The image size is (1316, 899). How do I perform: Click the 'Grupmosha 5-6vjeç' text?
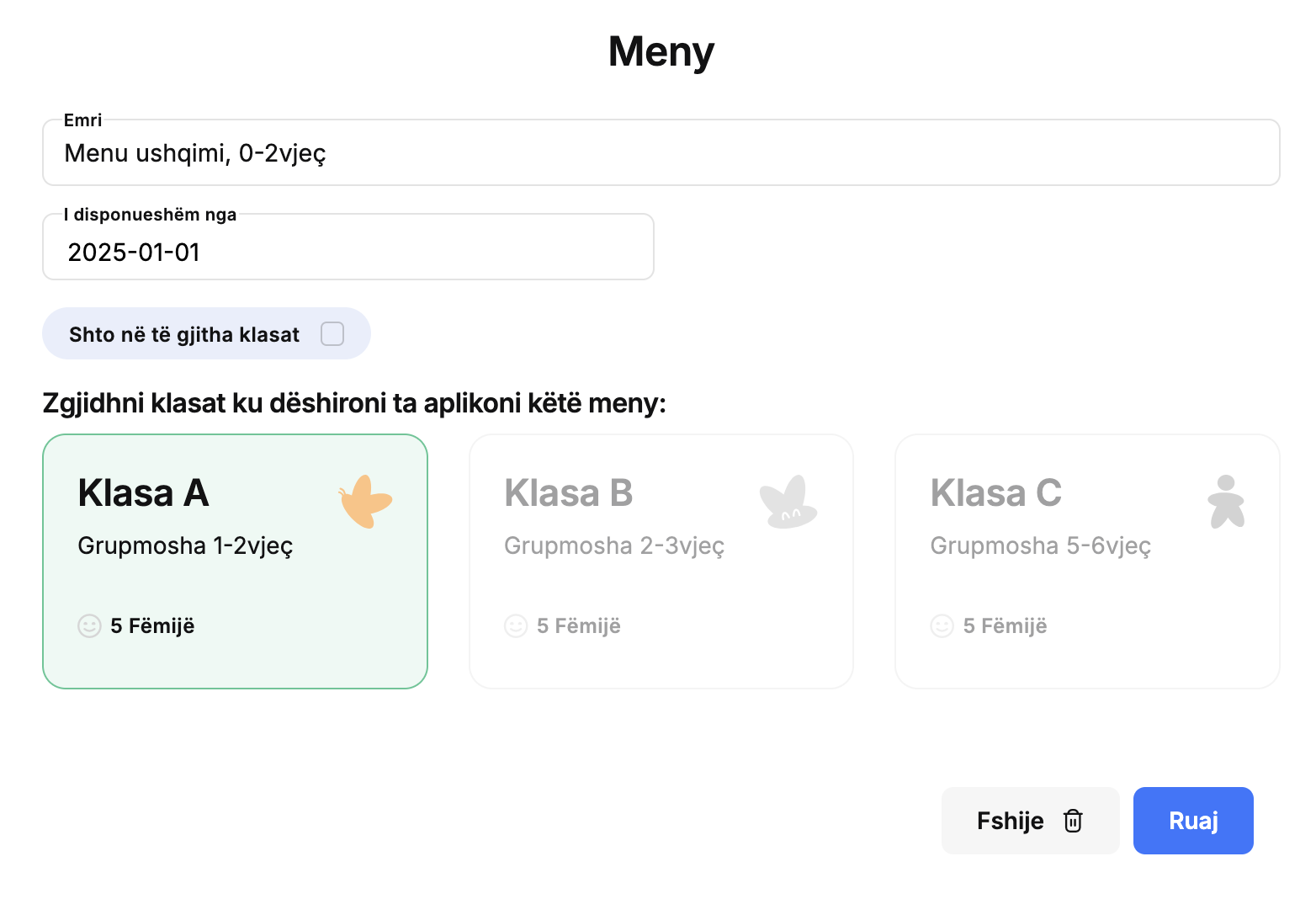click(x=1040, y=546)
